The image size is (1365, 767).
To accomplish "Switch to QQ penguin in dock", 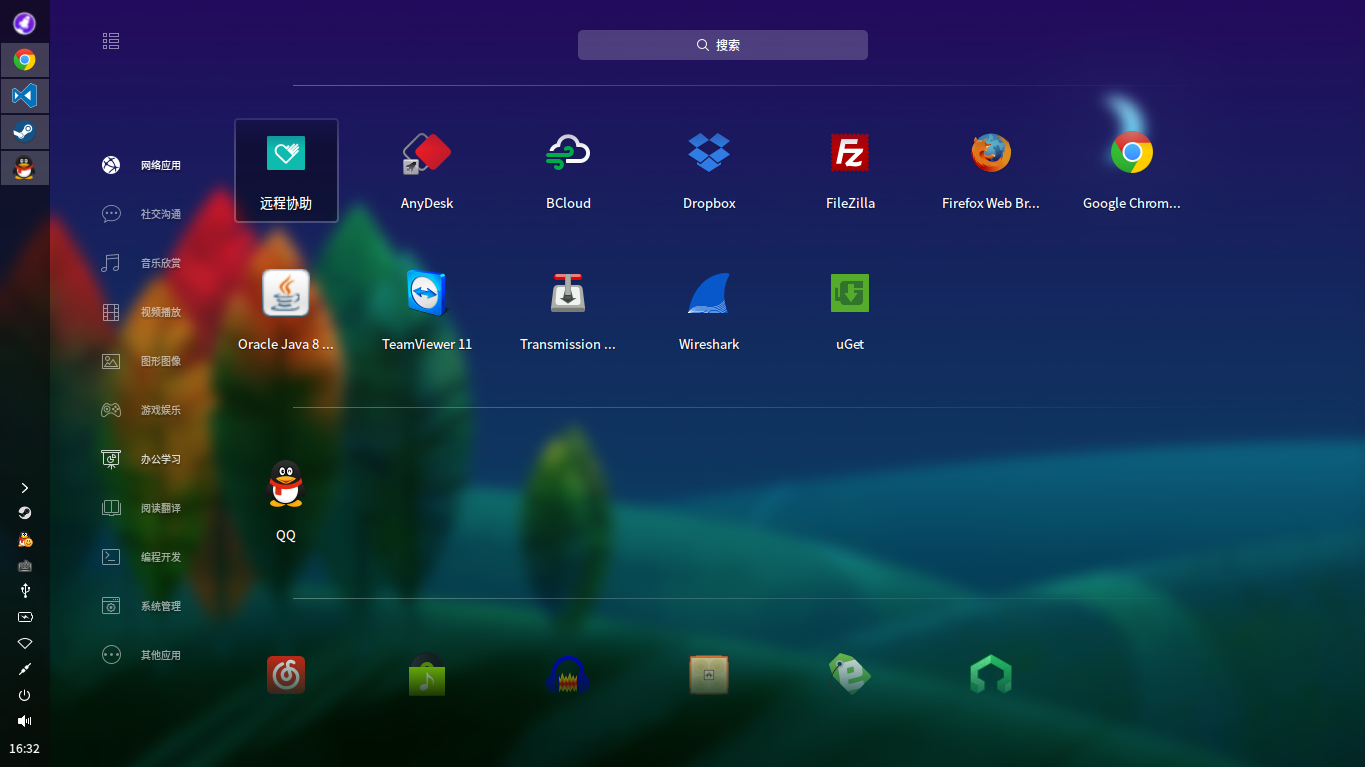I will 25,168.
